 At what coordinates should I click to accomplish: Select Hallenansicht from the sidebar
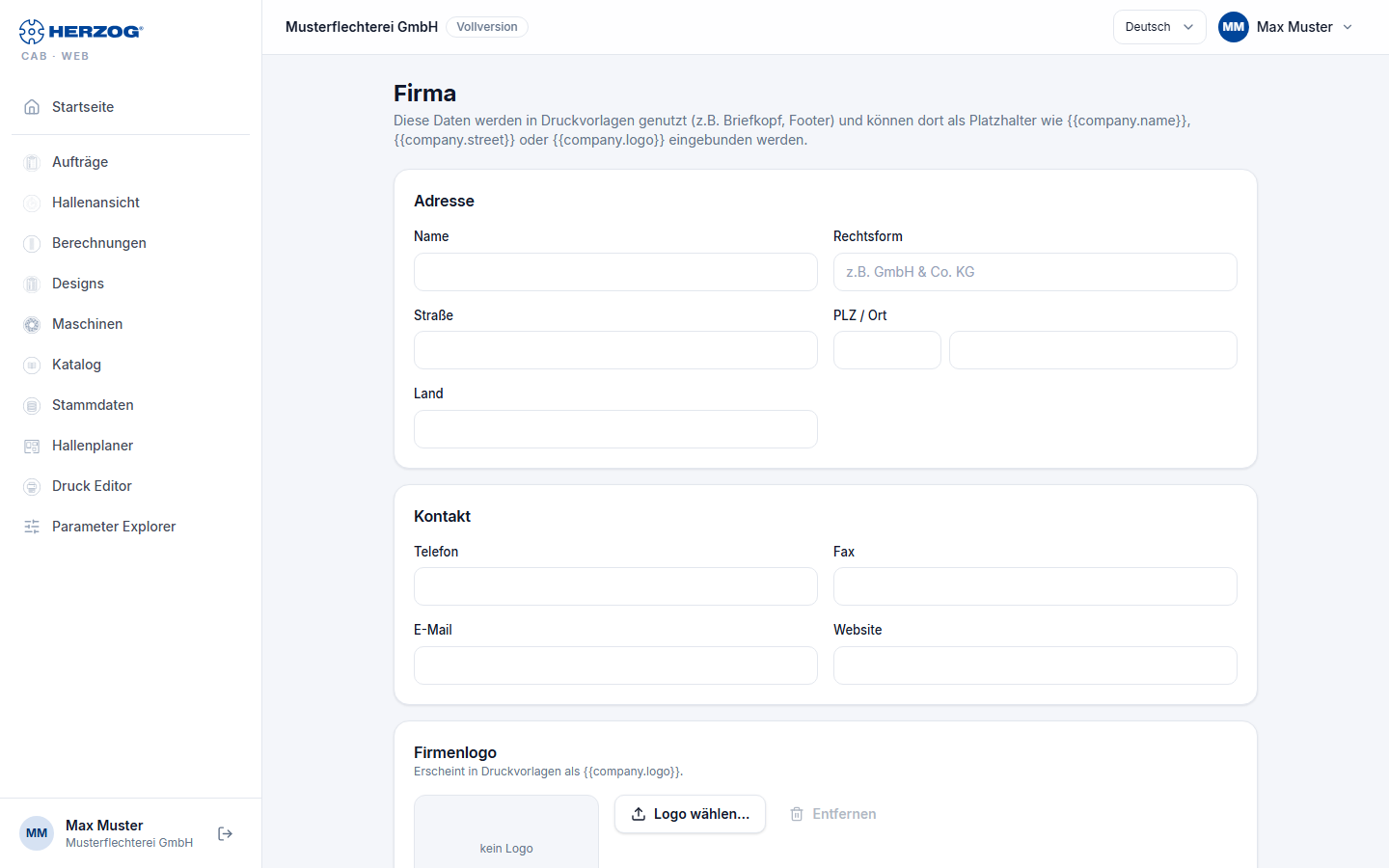[131, 203]
